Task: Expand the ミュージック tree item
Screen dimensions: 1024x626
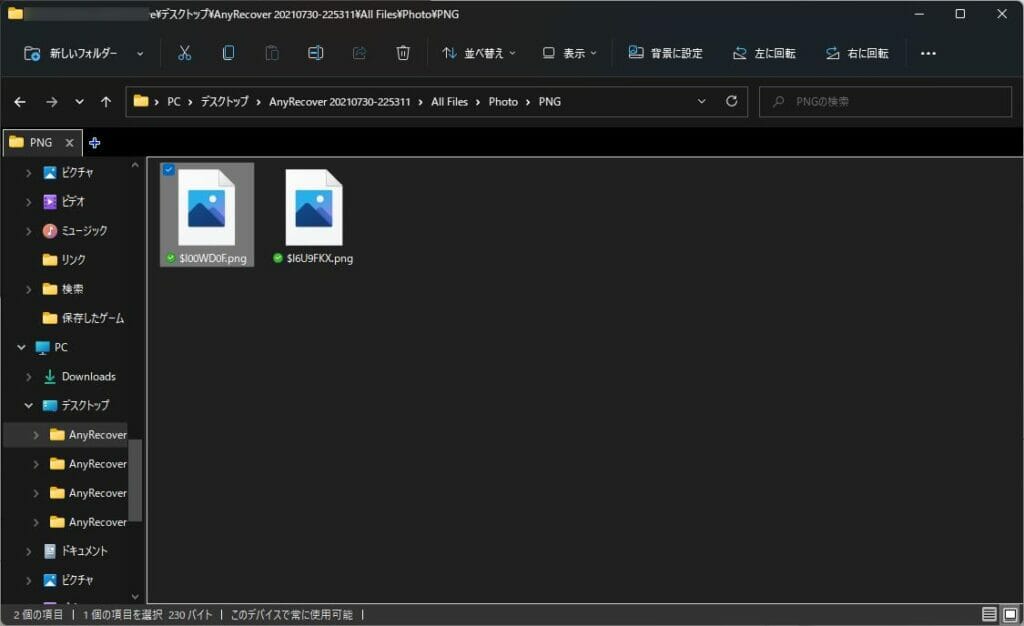Action: [x=29, y=231]
